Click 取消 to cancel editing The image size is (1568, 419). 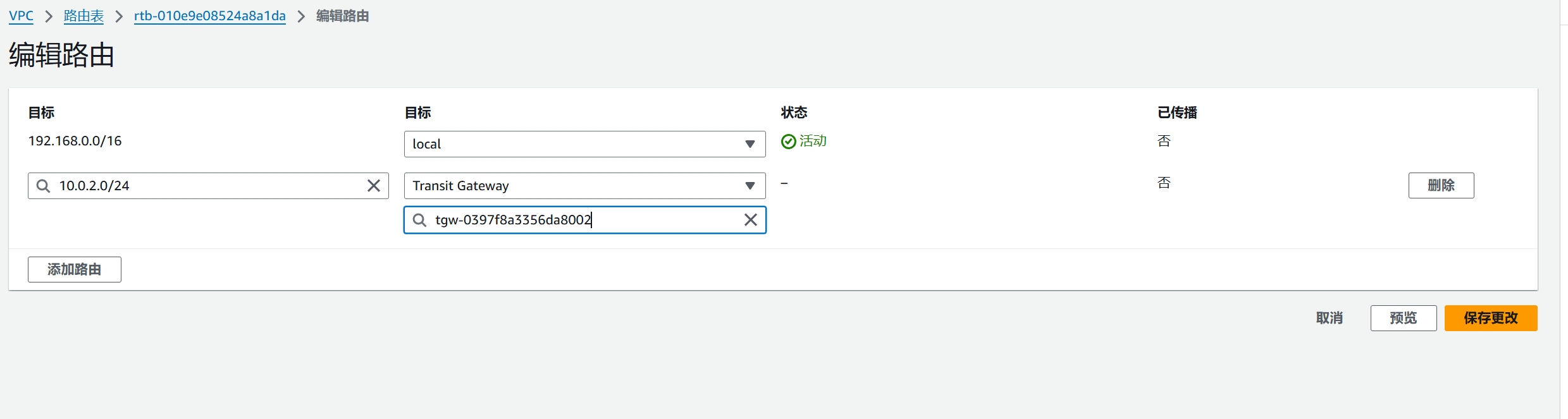1329,318
